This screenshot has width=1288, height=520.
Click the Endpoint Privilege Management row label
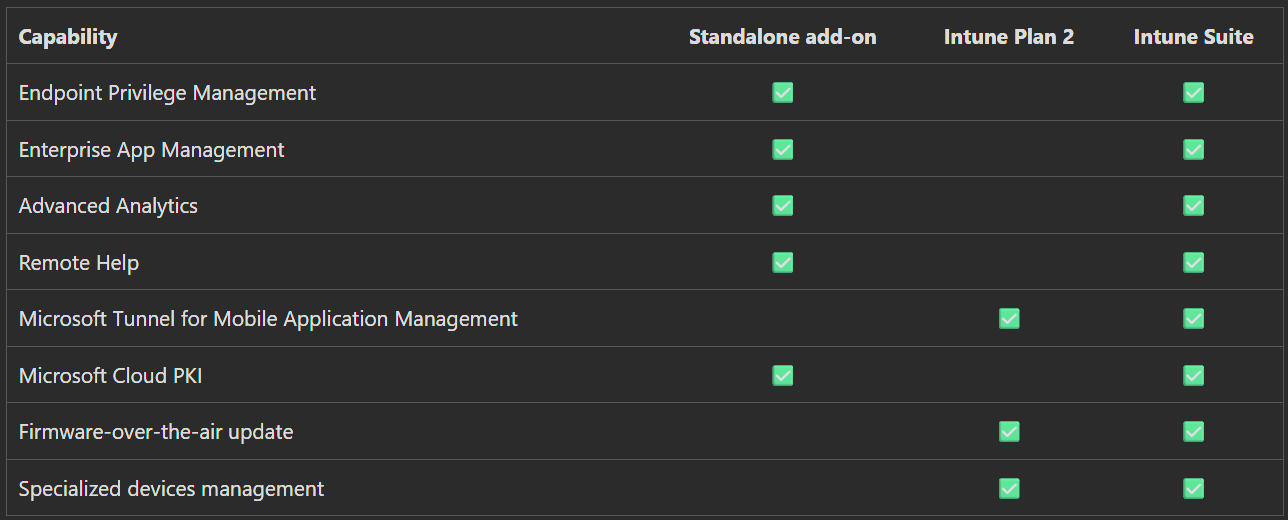click(167, 93)
